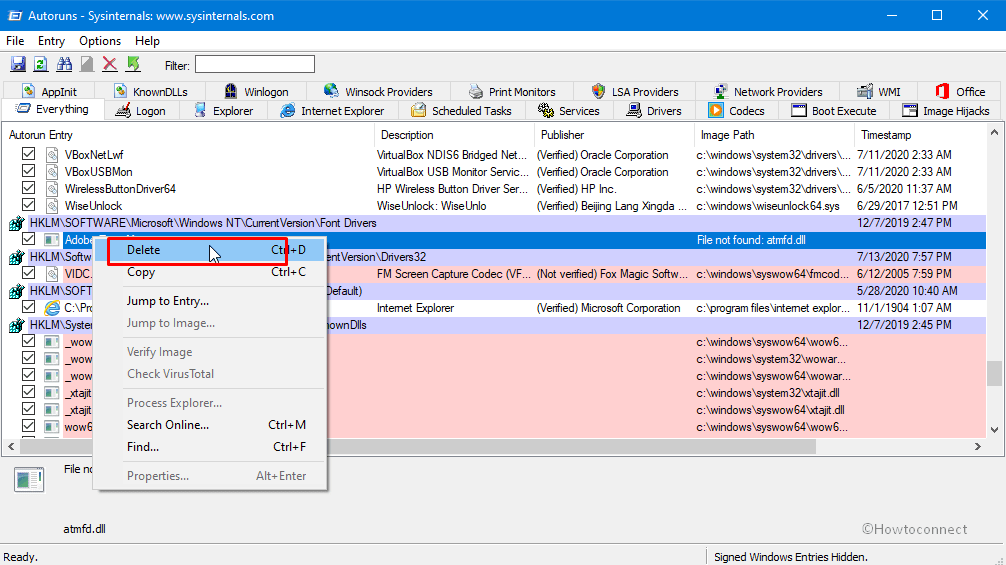The image size is (1006, 565).
Task: Toggle the _xtajit system32 entry checkbox
Action: [28, 392]
